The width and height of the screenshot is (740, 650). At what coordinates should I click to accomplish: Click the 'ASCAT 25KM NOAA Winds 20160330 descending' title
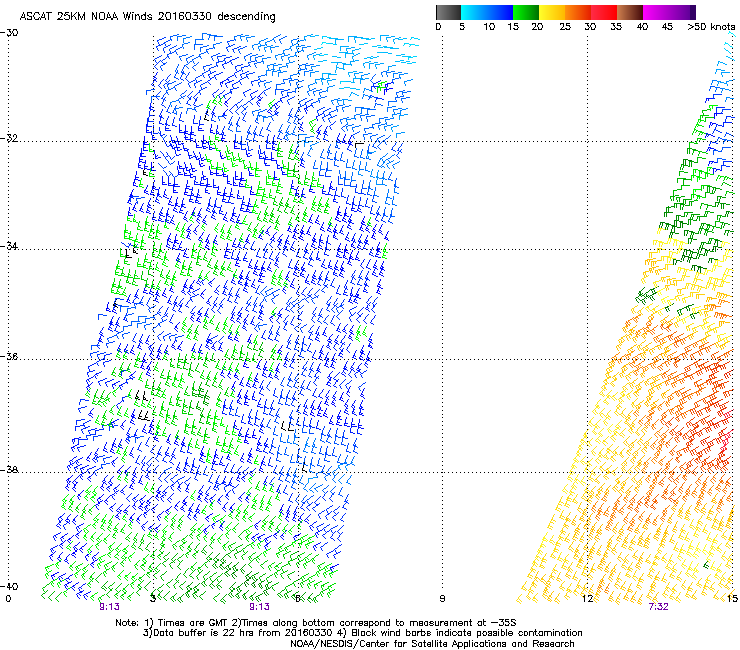pyautogui.click(x=147, y=17)
